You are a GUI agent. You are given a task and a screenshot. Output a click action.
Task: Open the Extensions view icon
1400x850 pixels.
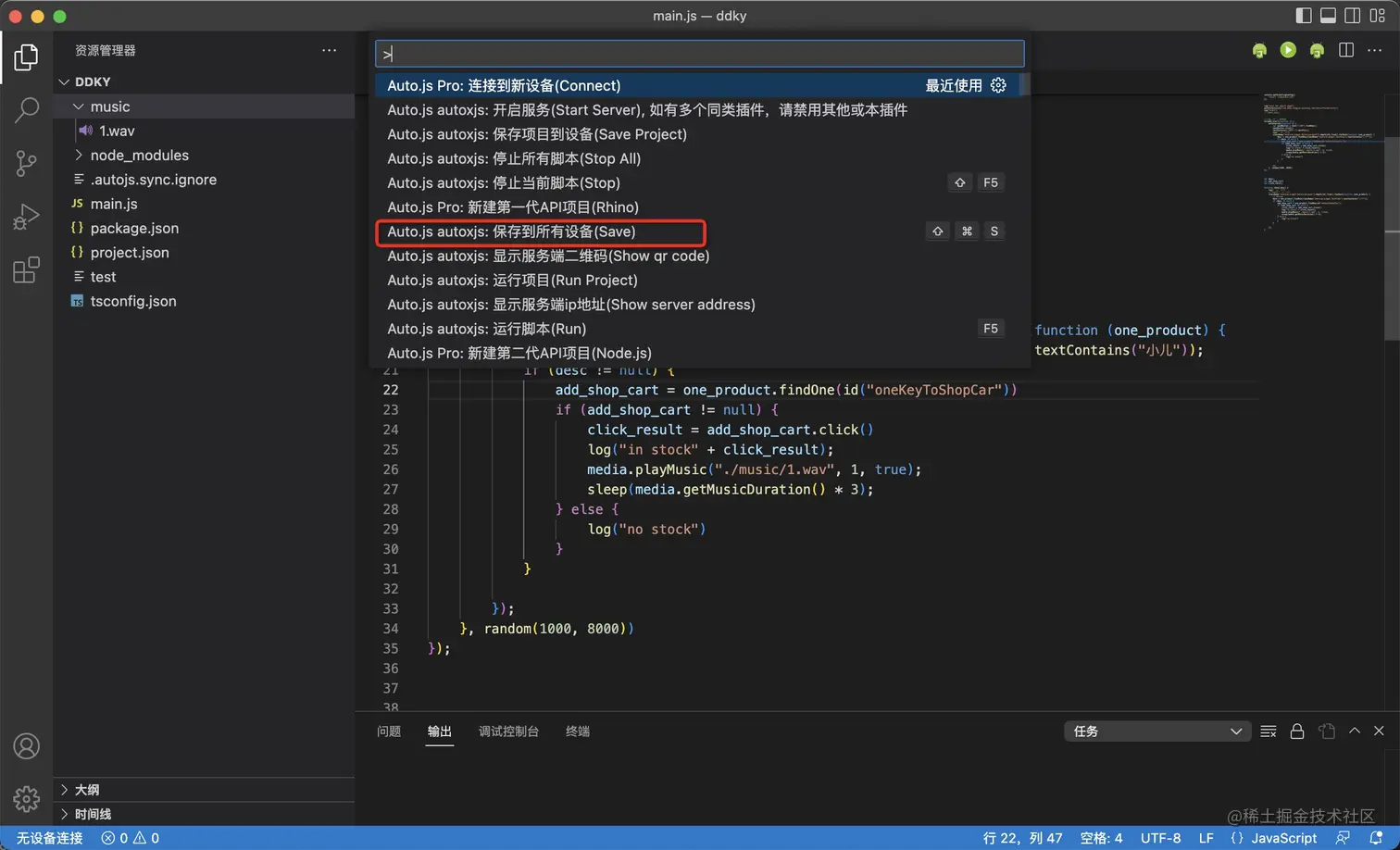pyautogui.click(x=27, y=270)
